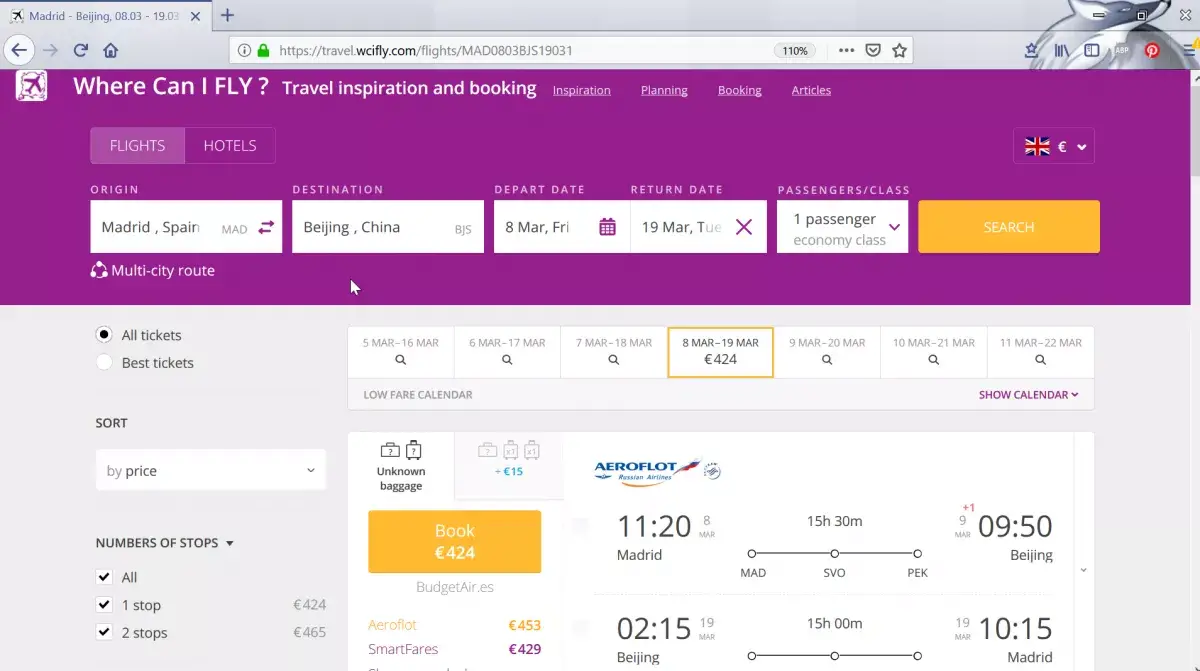Reload the page with refresh icon
The width and height of the screenshot is (1200, 671).
[x=81, y=50]
